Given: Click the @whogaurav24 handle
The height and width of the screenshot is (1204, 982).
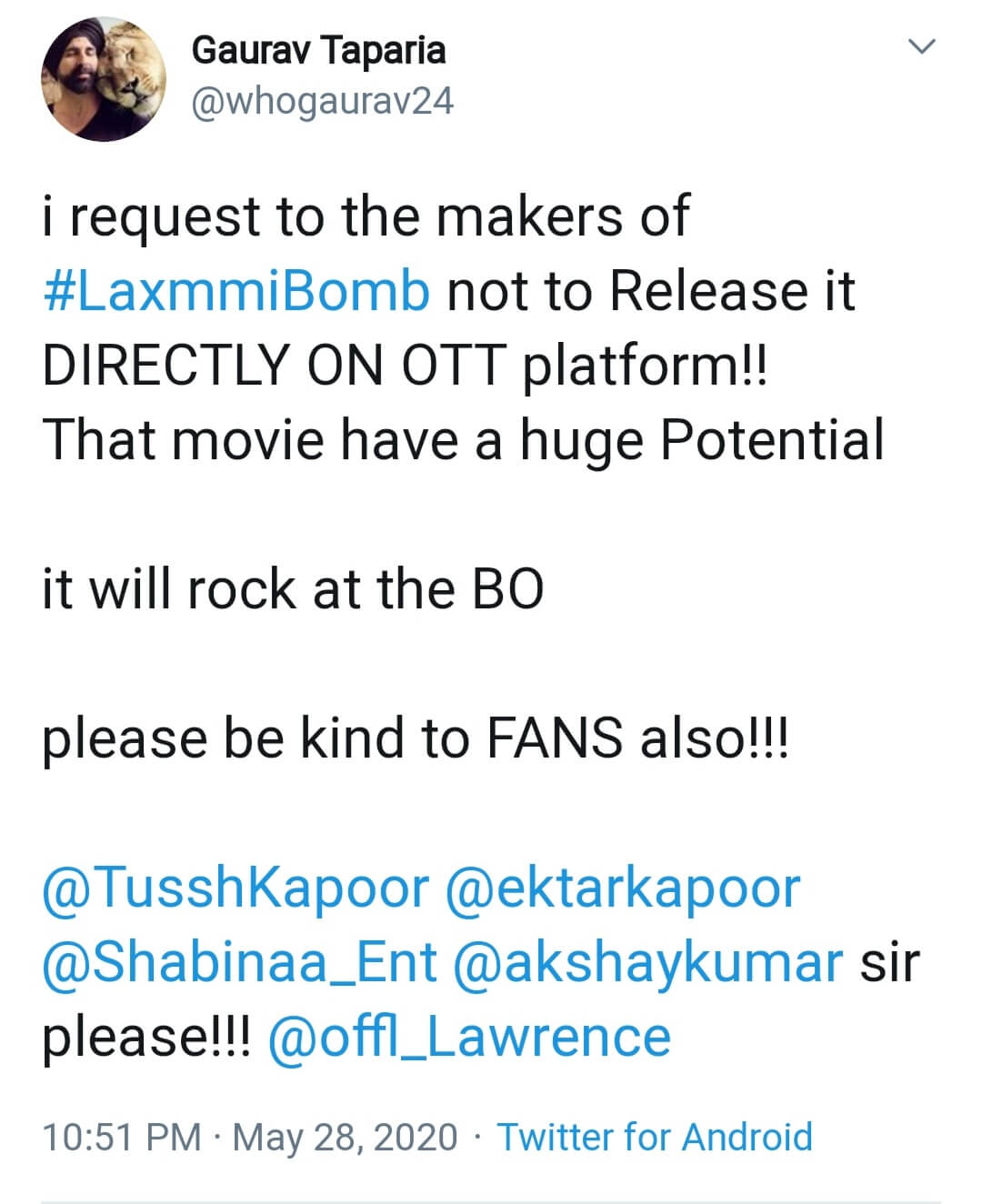Looking at the screenshot, I should [x=321, y=101].
